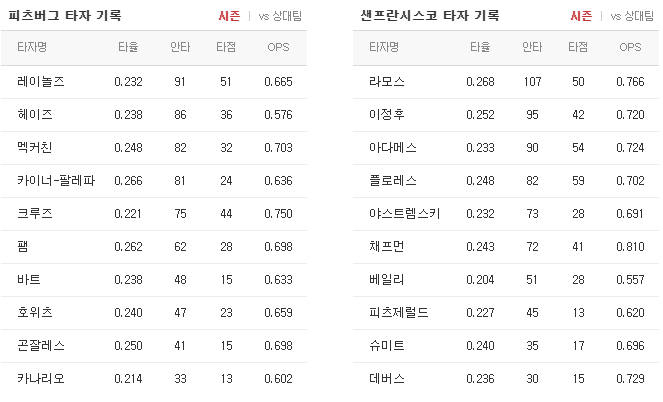Click the OPS column header in 샌프란시스코 table
The width and height of the screenshot is (663, 402).
(x=630, y=47)
